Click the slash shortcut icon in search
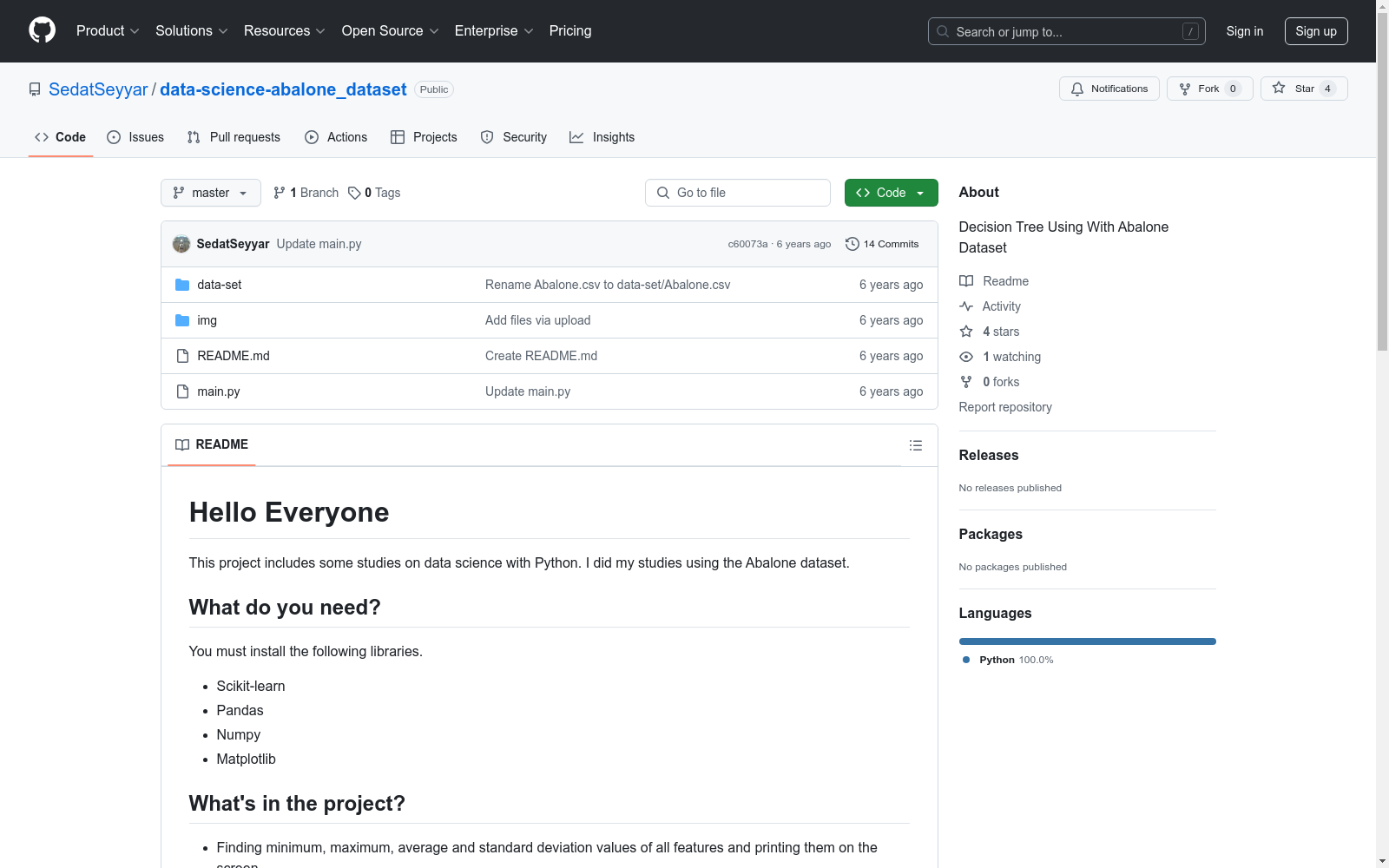Screen dimensions: 1389x868 (x=1190, y=31)
